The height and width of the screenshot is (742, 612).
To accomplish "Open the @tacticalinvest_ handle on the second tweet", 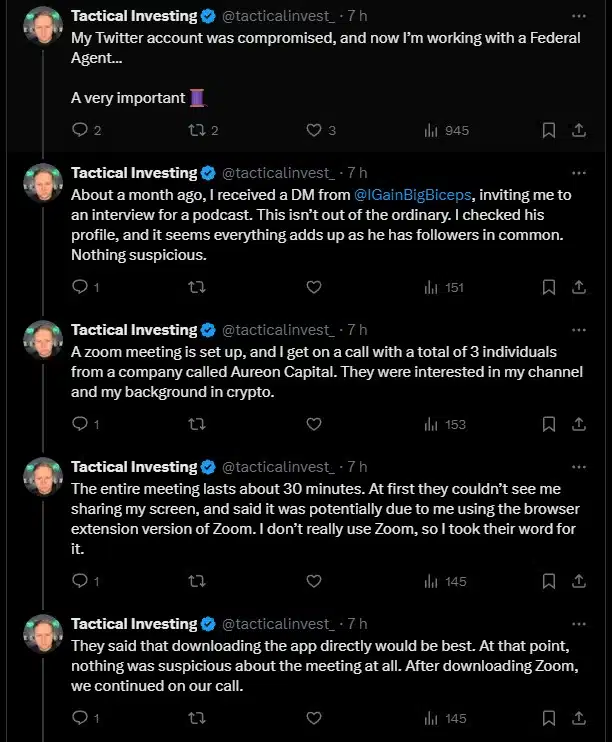I will point(278,173).
